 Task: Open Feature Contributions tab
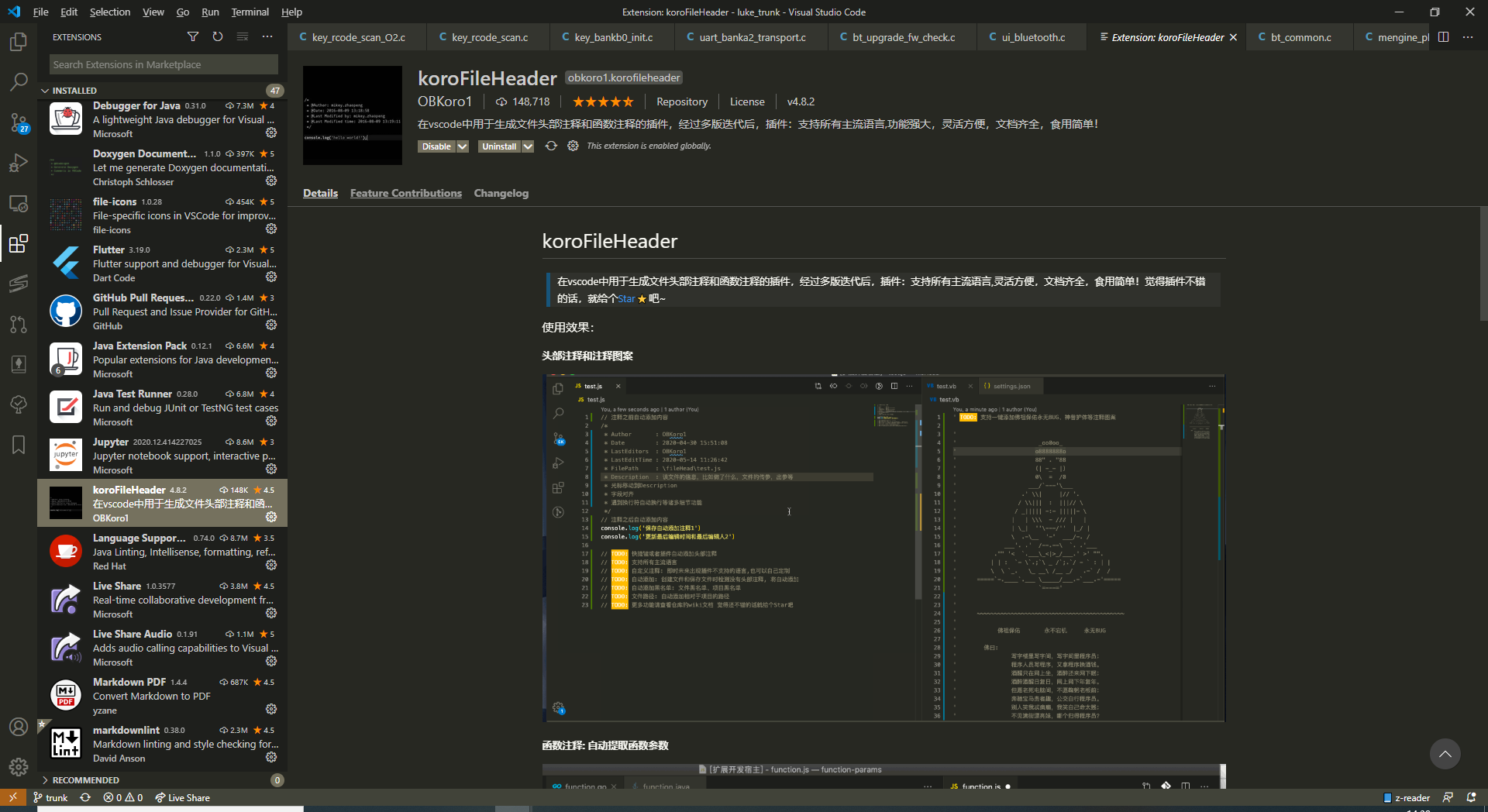pyautogui.click(x=405, y=193)
